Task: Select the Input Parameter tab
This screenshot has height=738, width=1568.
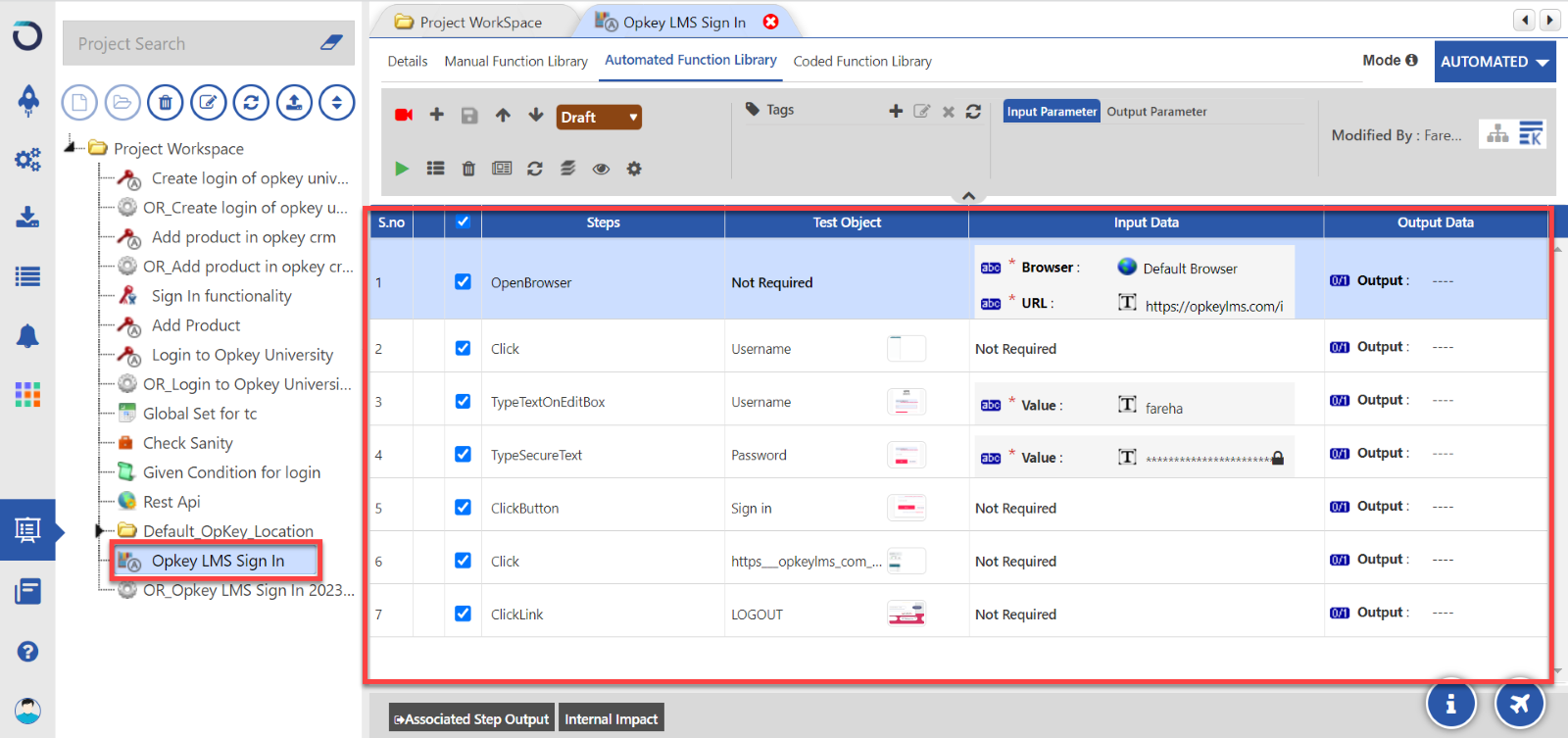Action: 1052,112
